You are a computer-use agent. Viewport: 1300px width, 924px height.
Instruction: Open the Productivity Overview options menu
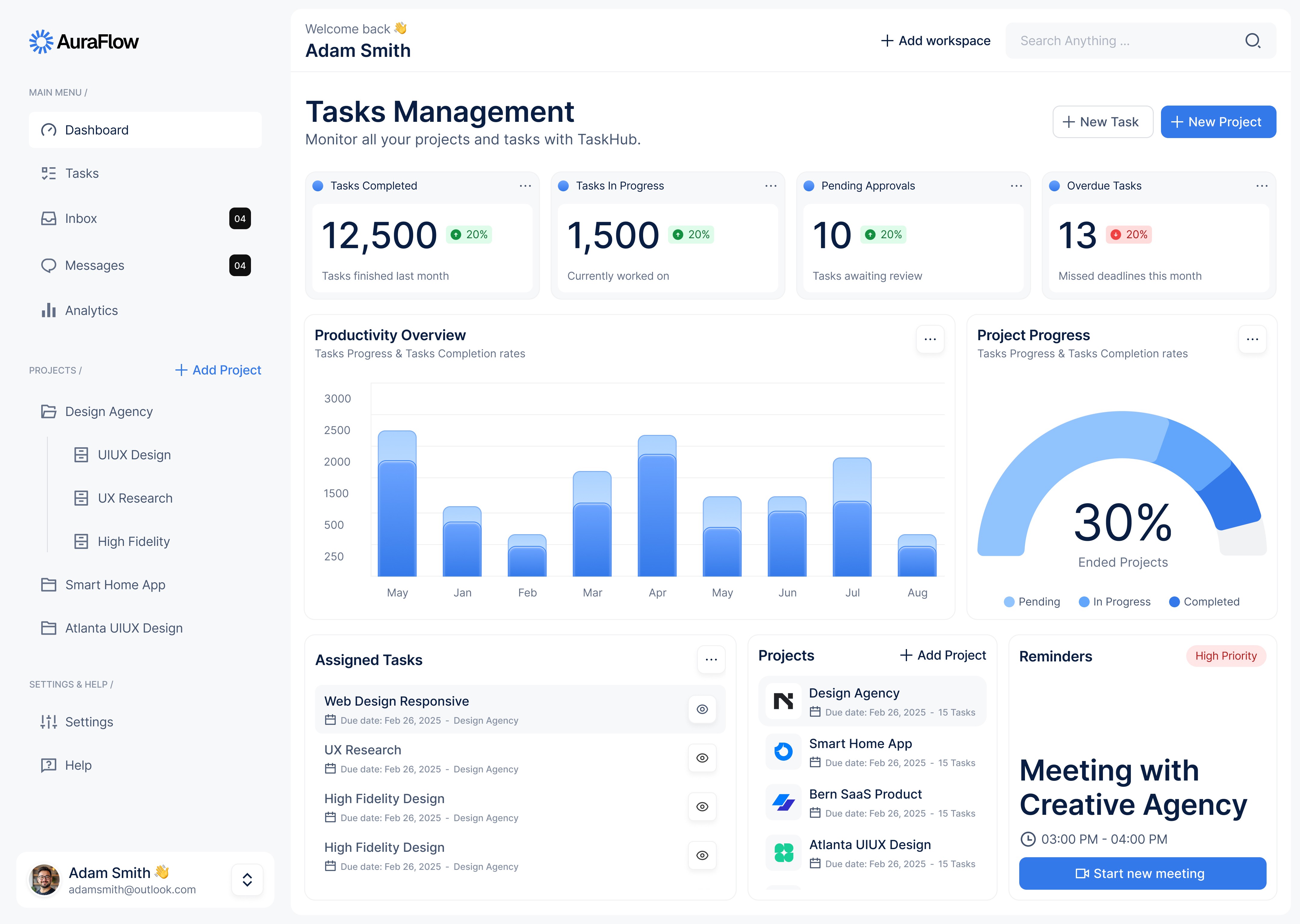point(930,339)
